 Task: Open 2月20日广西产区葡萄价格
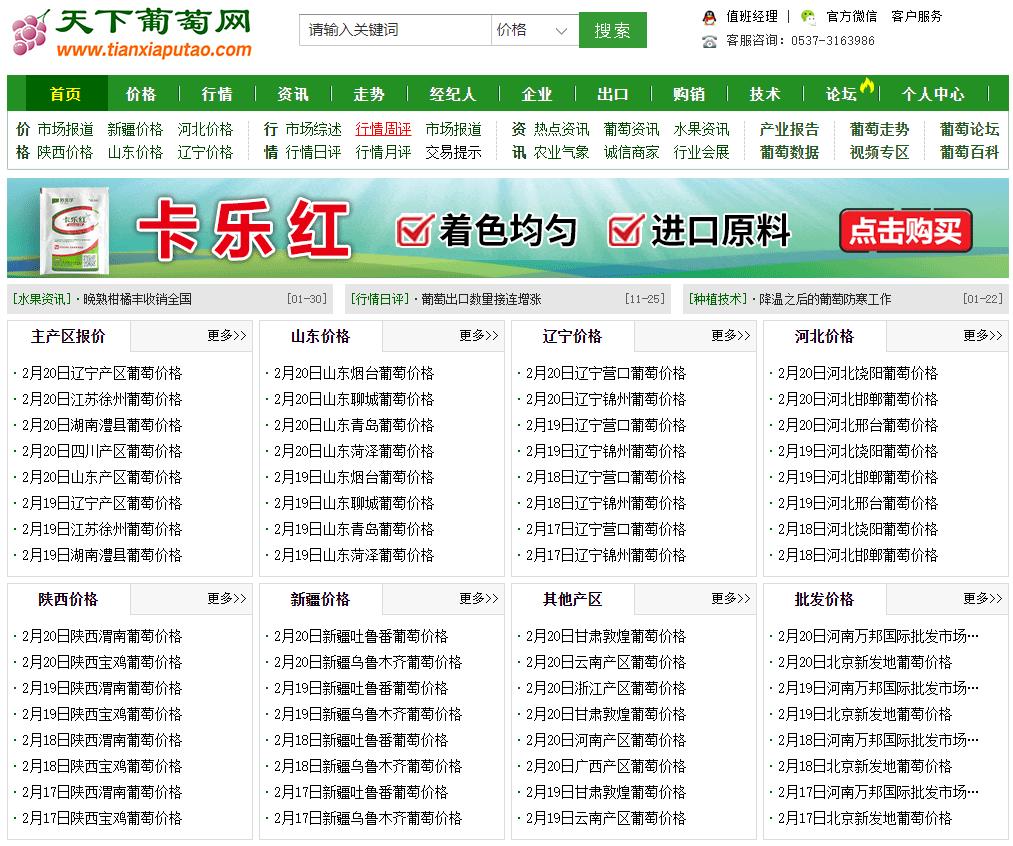click(606, 767)
